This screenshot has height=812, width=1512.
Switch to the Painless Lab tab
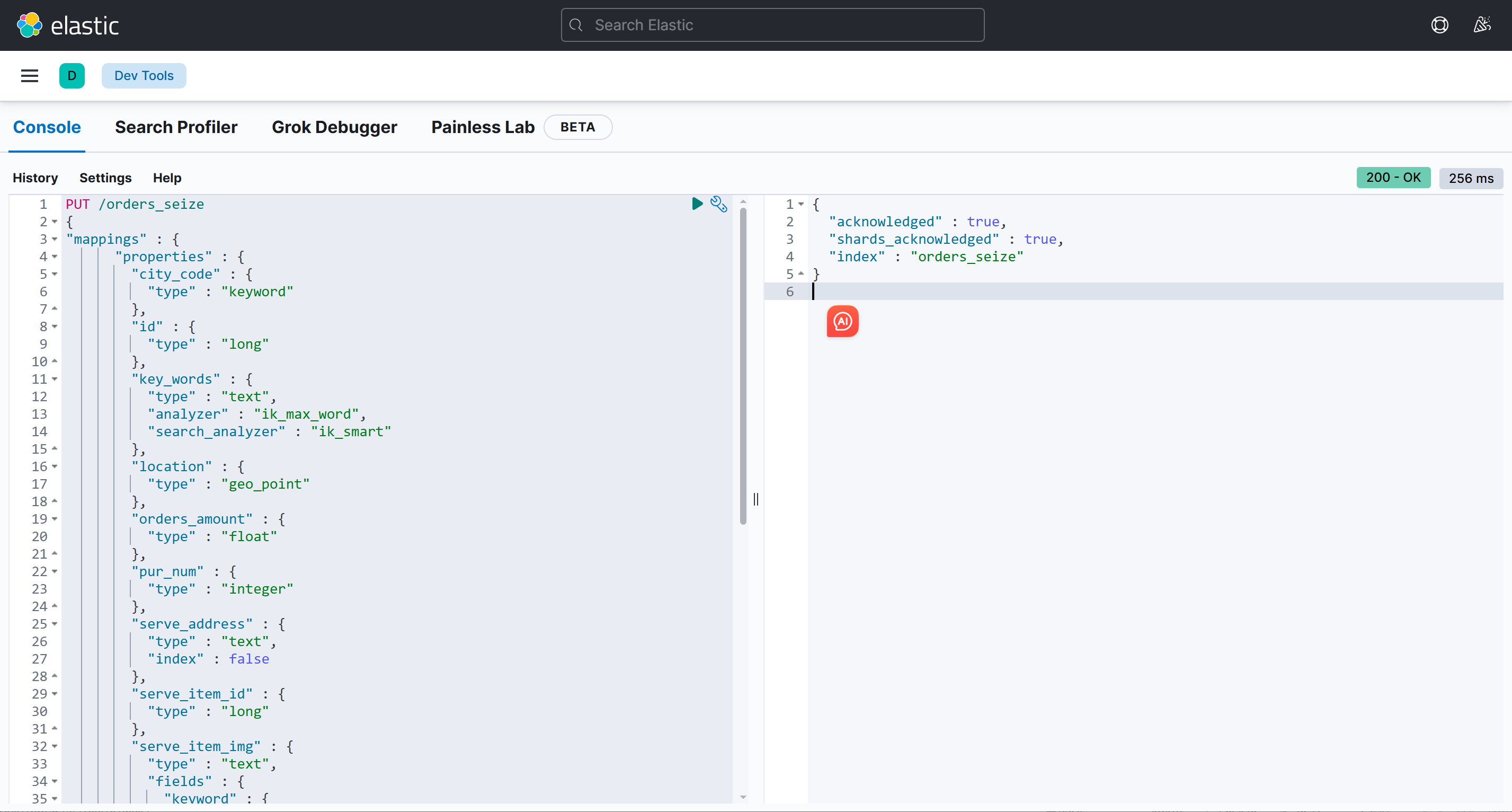click(483, 127)
